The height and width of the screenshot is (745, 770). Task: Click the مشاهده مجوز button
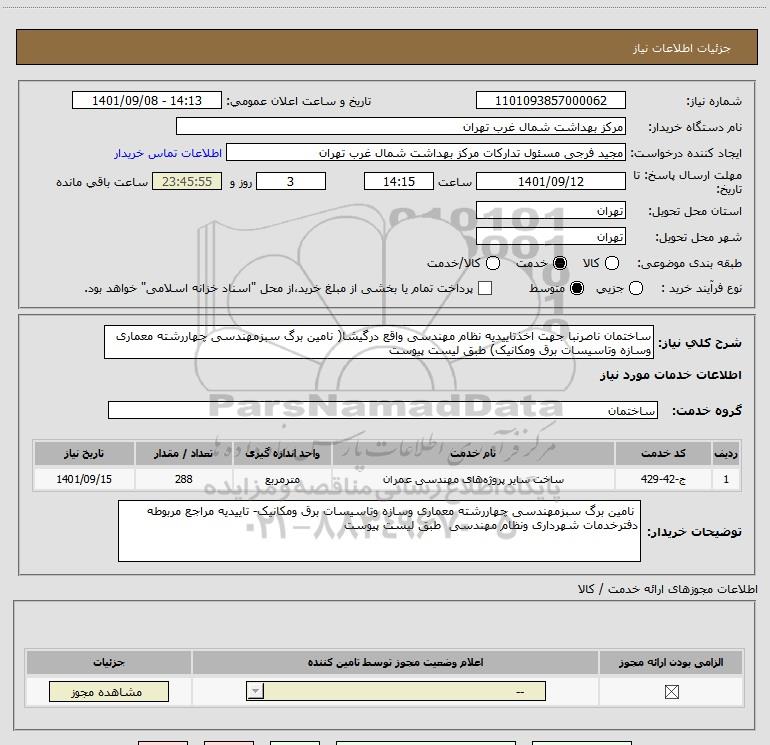109,691
